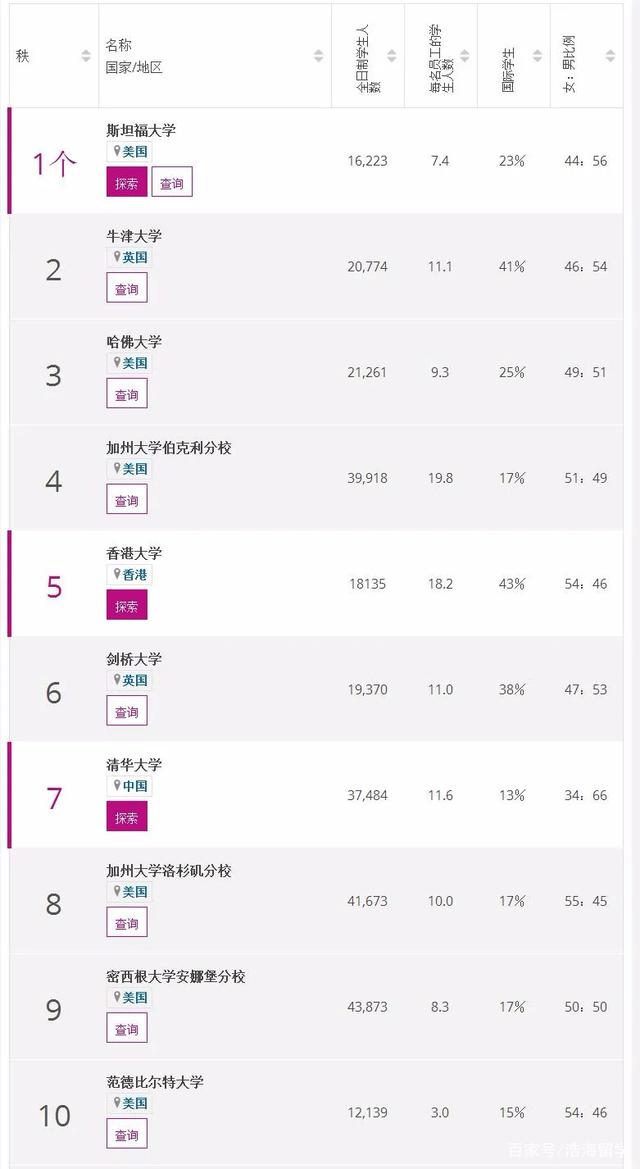640x1169 pixels.
Task: Click 查询 button under 牛津大学
Action: (127, 289)
